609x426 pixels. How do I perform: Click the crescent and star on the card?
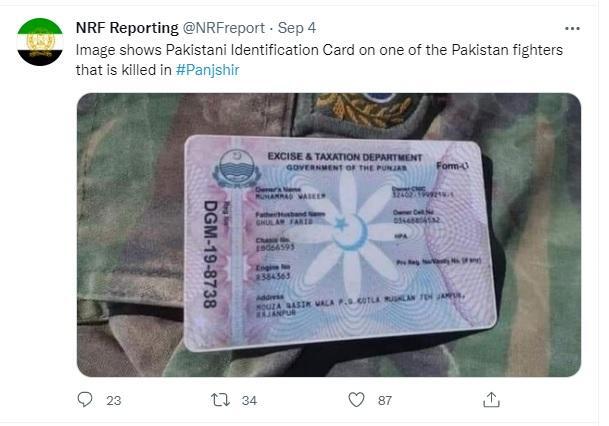pos(350,232)
